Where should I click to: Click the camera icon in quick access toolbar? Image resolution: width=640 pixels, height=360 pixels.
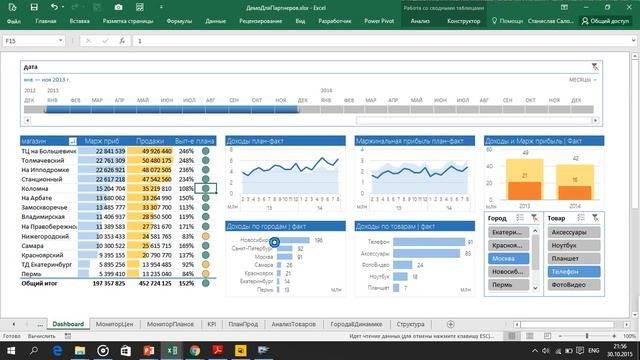pyautogui.click(x=118, y=7)
